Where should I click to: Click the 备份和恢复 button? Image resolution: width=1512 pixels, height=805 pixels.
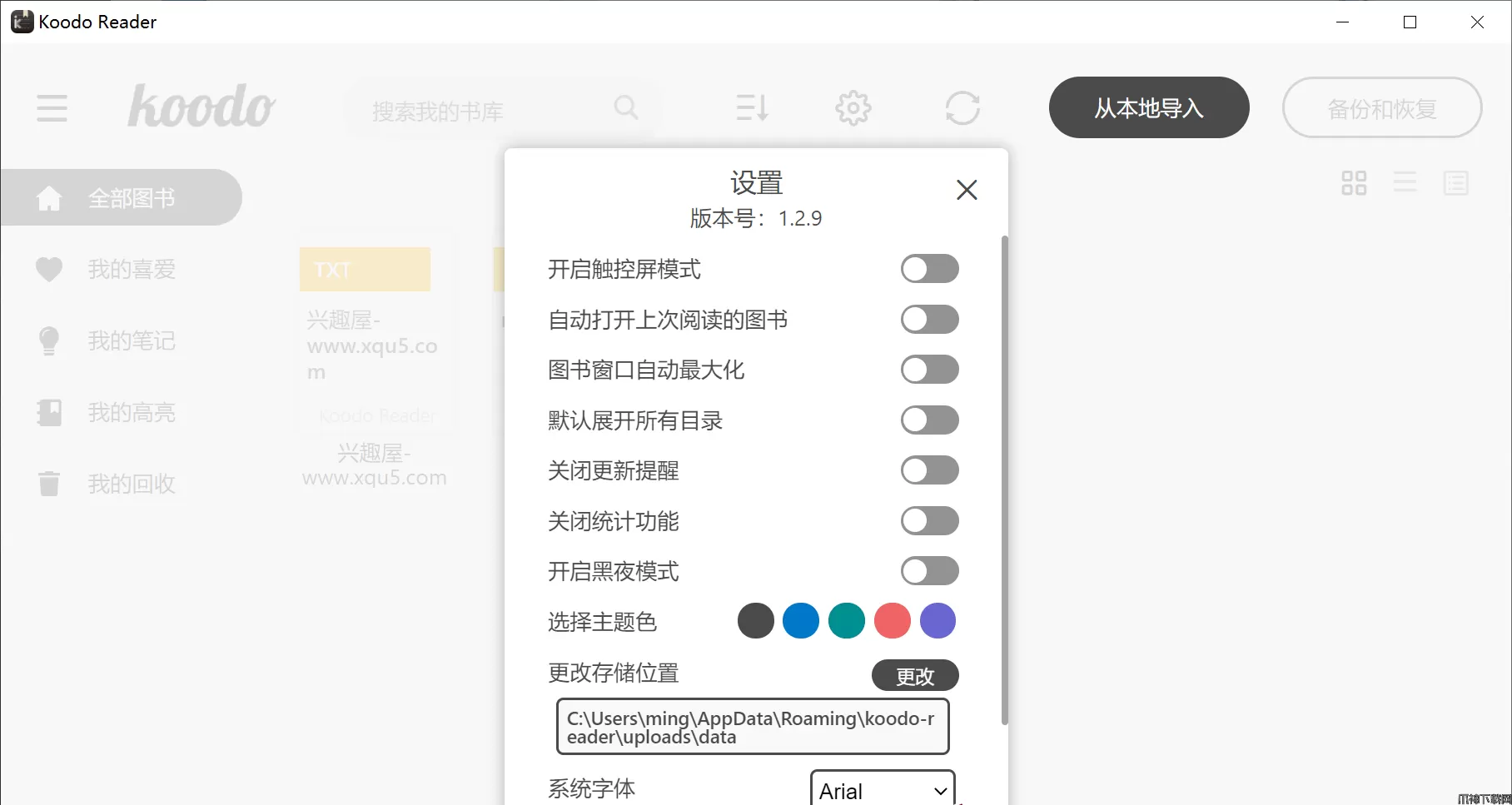point(1382,107)
